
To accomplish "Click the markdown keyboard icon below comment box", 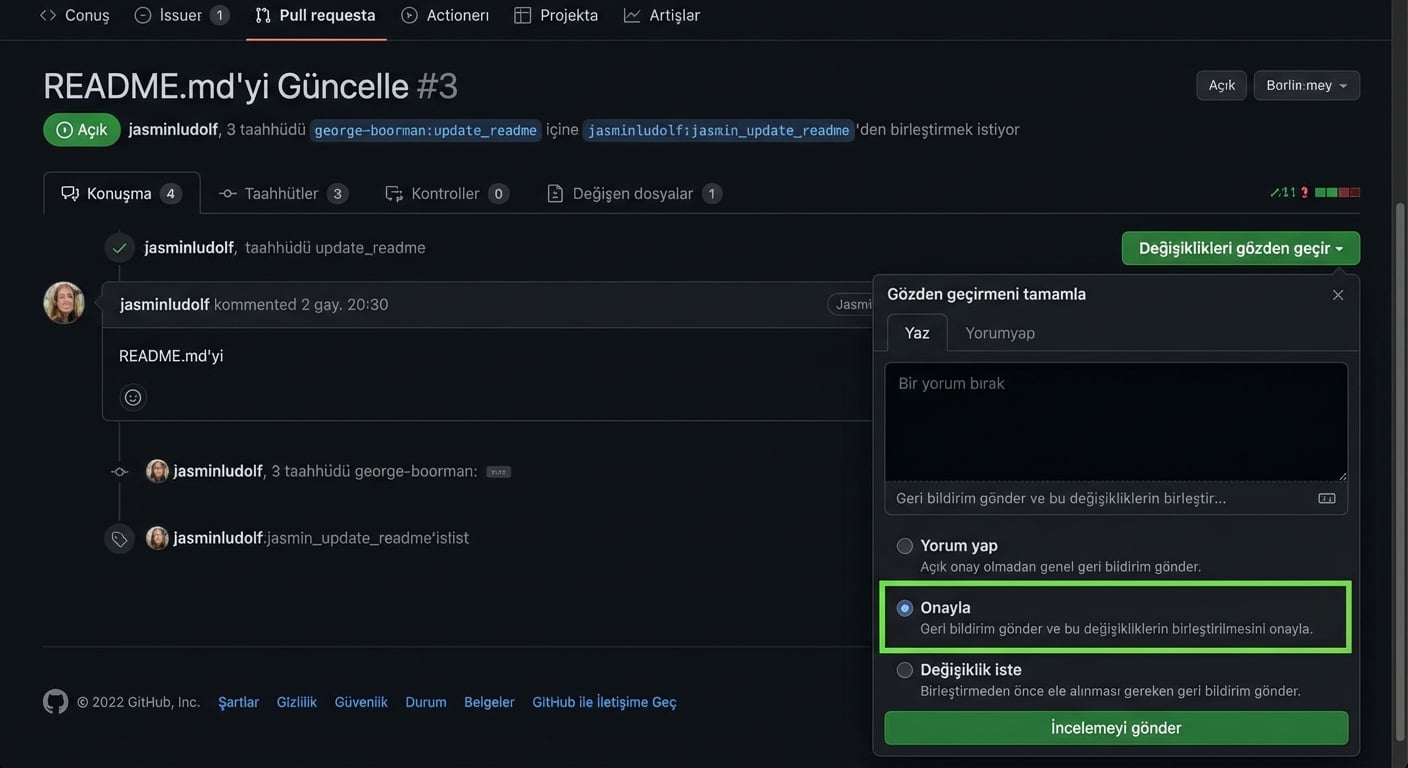I will tap(1326, 498).
